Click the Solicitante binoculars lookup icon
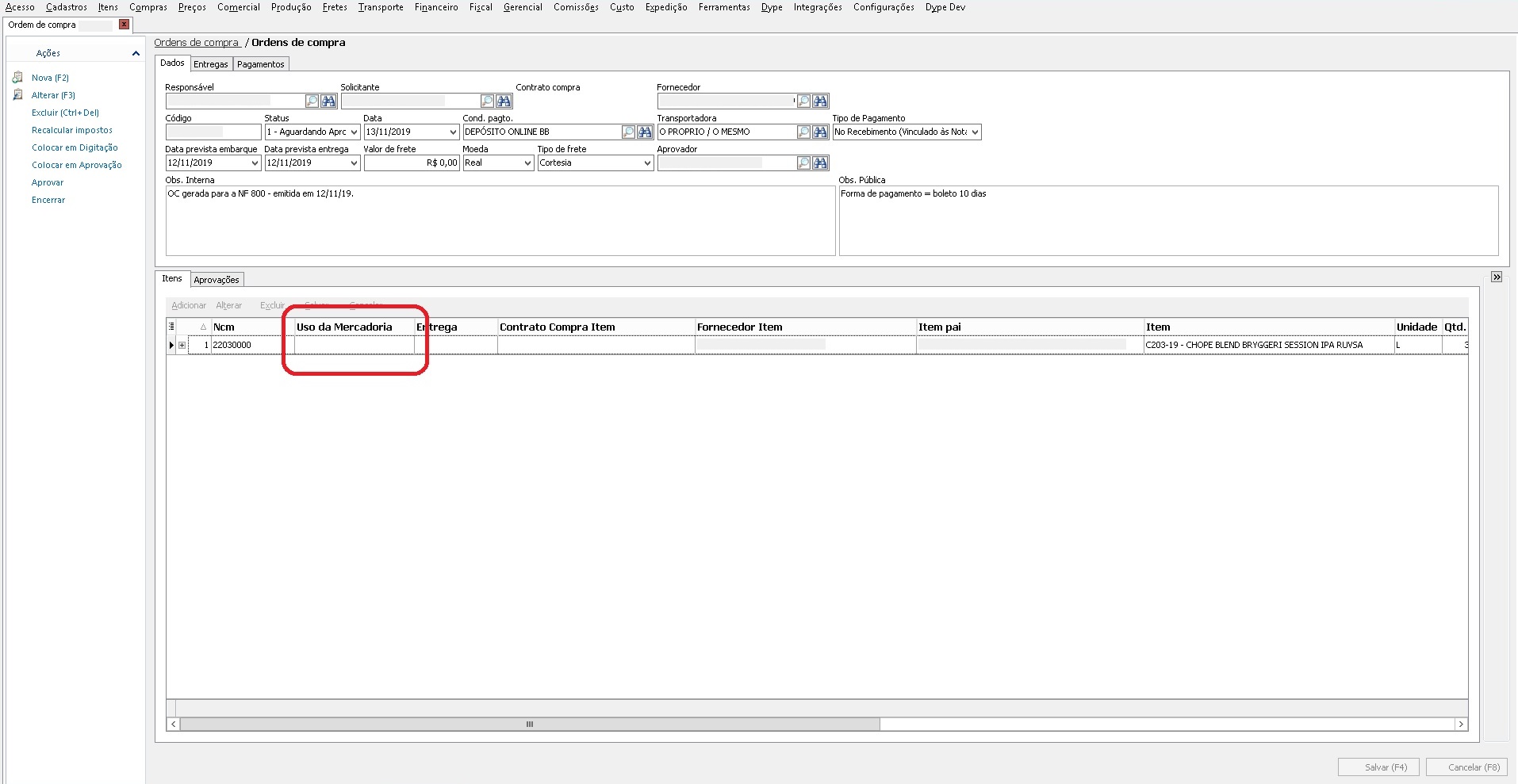This screenshot has height=784, width=1518. (x=504, y=101)
